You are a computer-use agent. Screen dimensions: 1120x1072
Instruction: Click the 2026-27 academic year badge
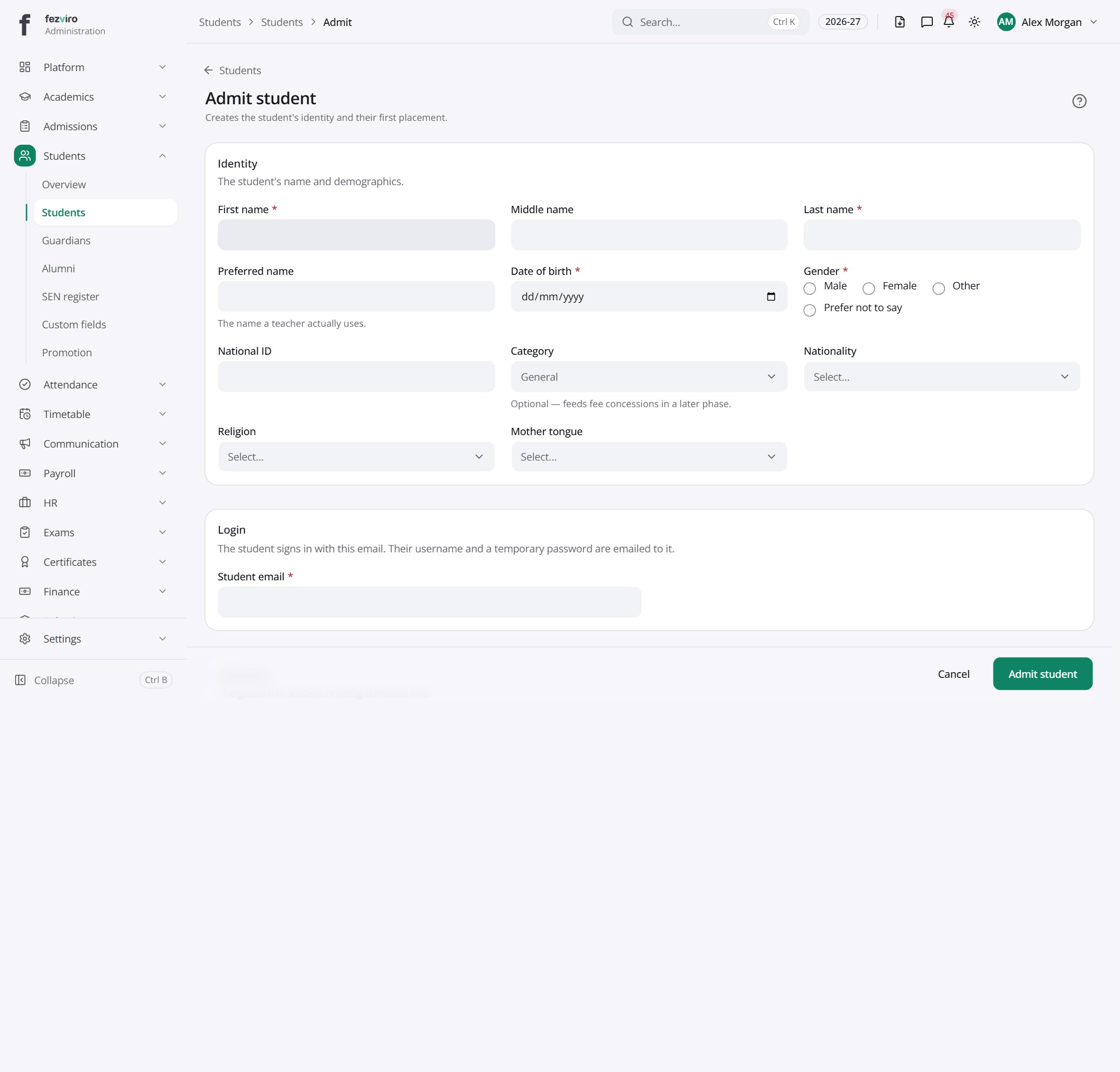click(842, 22)
